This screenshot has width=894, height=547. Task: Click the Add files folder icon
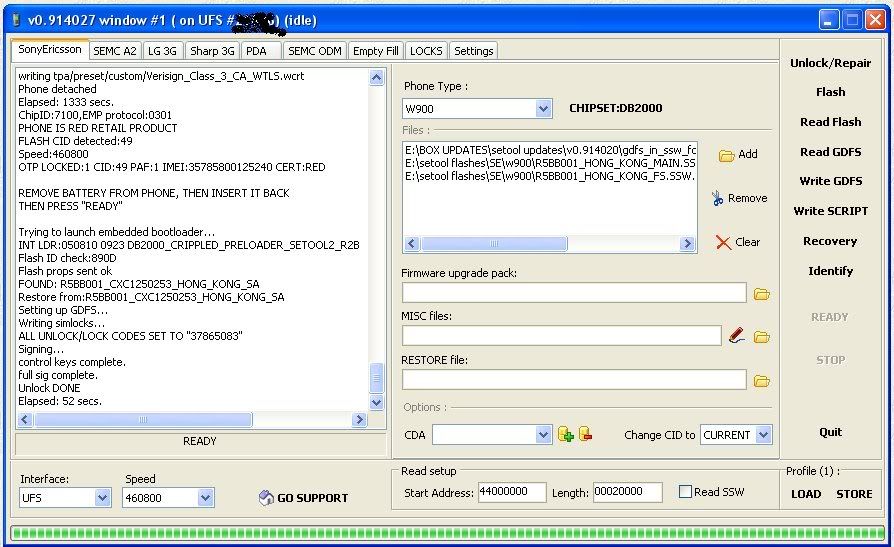(x=726, y=155)
